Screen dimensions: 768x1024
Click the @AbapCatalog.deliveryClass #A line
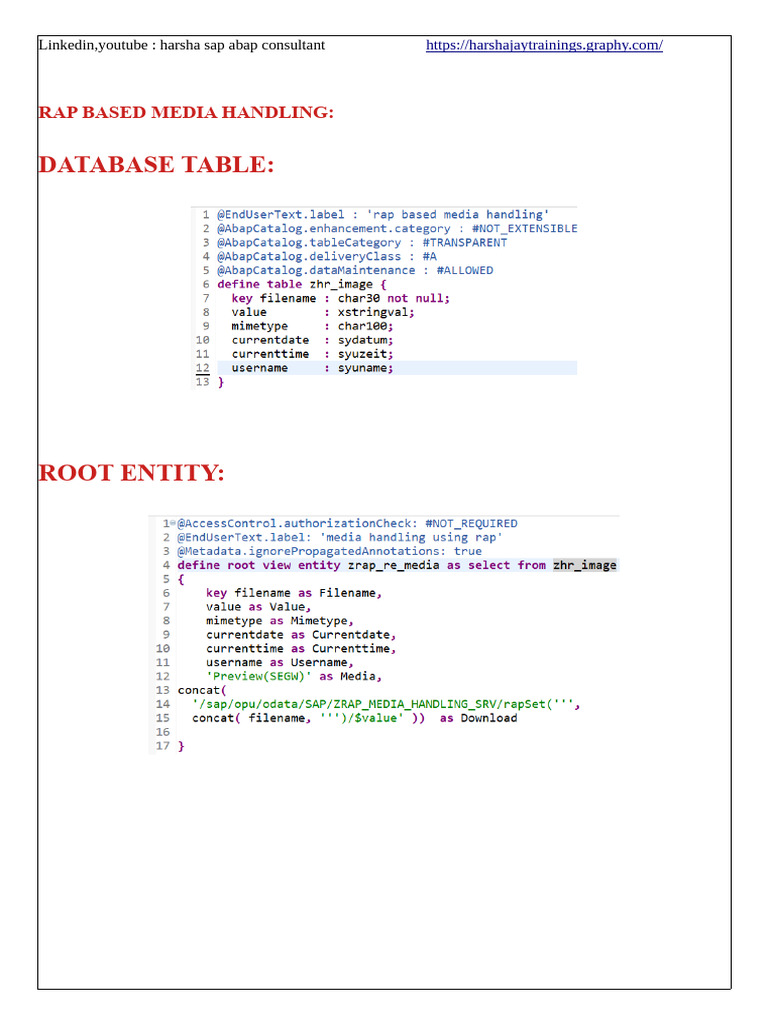pos(327,257)
